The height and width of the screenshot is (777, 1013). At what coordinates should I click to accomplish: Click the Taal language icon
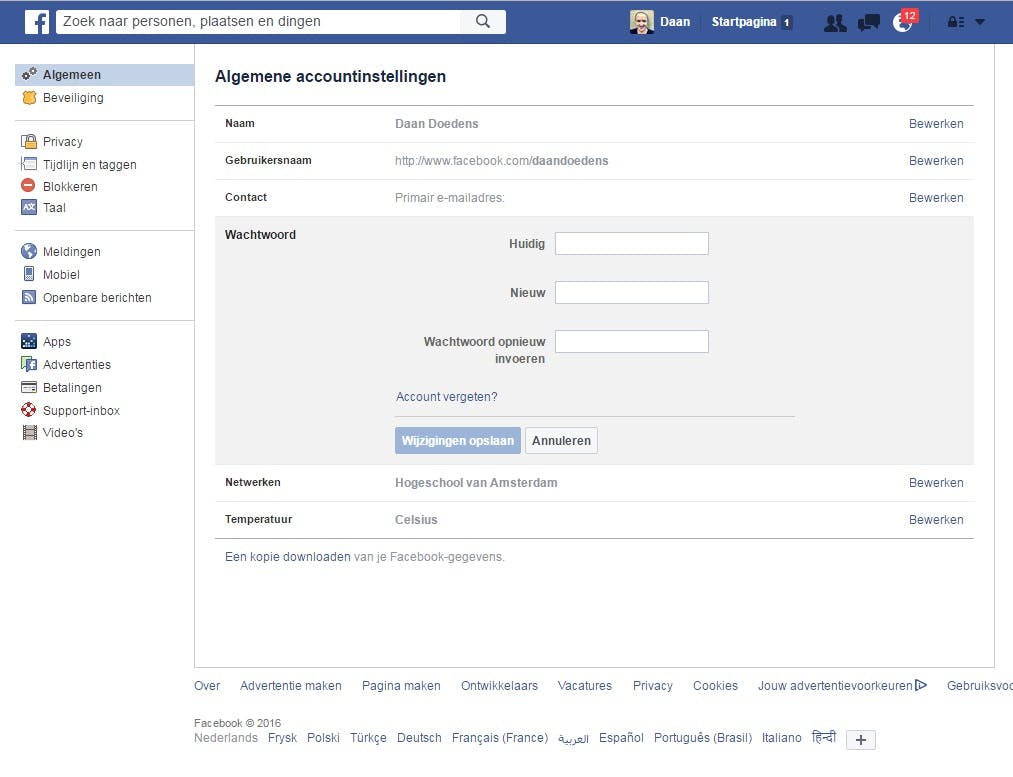tap(29, 207)
